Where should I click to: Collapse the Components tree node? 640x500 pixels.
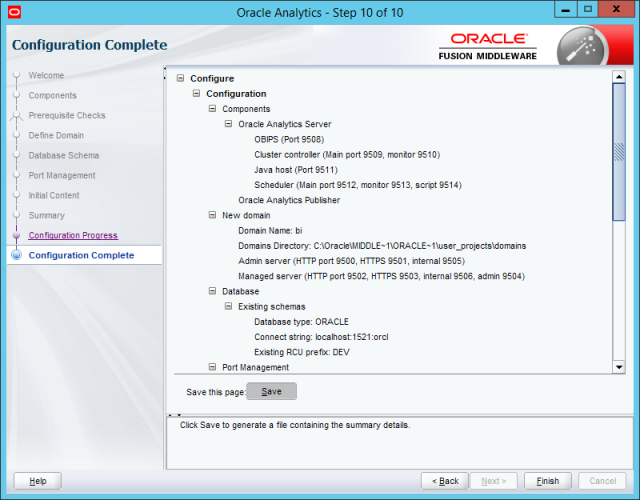coord(212,109)
